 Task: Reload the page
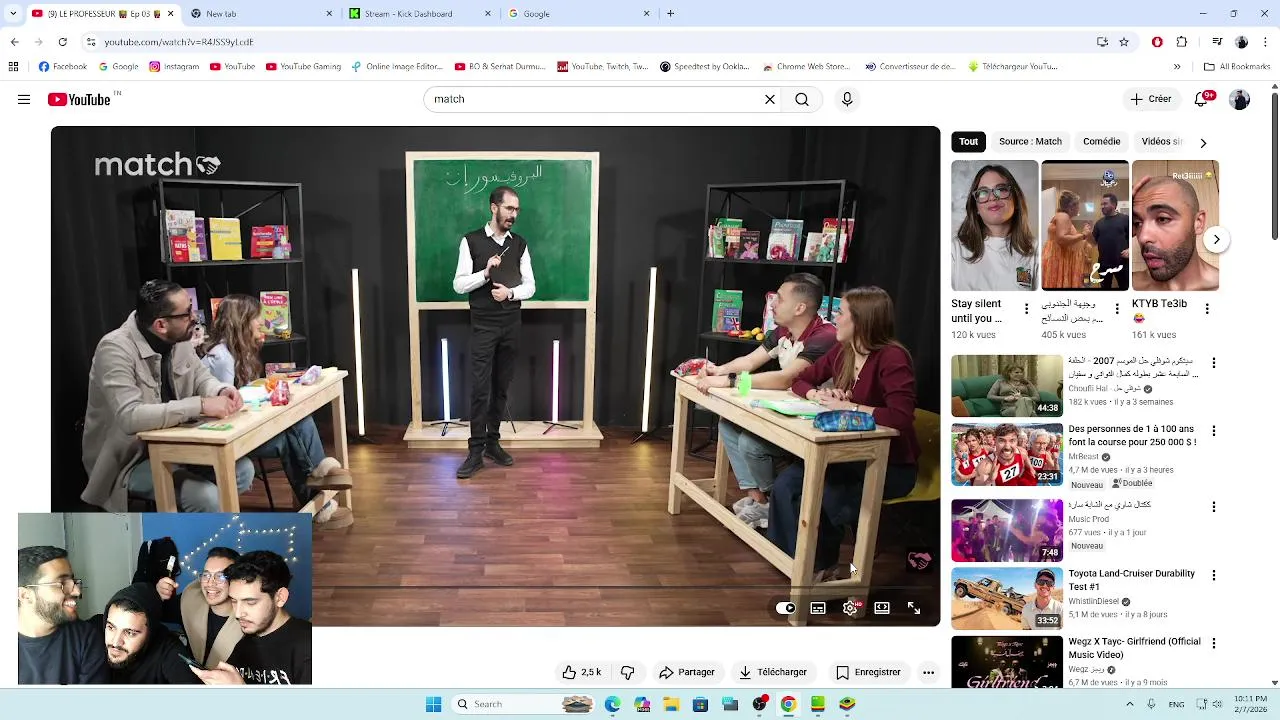(x=62, y=42)
